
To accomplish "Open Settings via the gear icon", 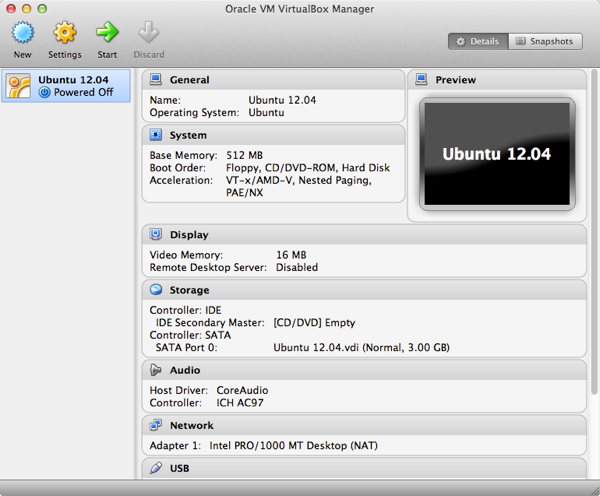I will pyautogui.click(x=65, y=34).
